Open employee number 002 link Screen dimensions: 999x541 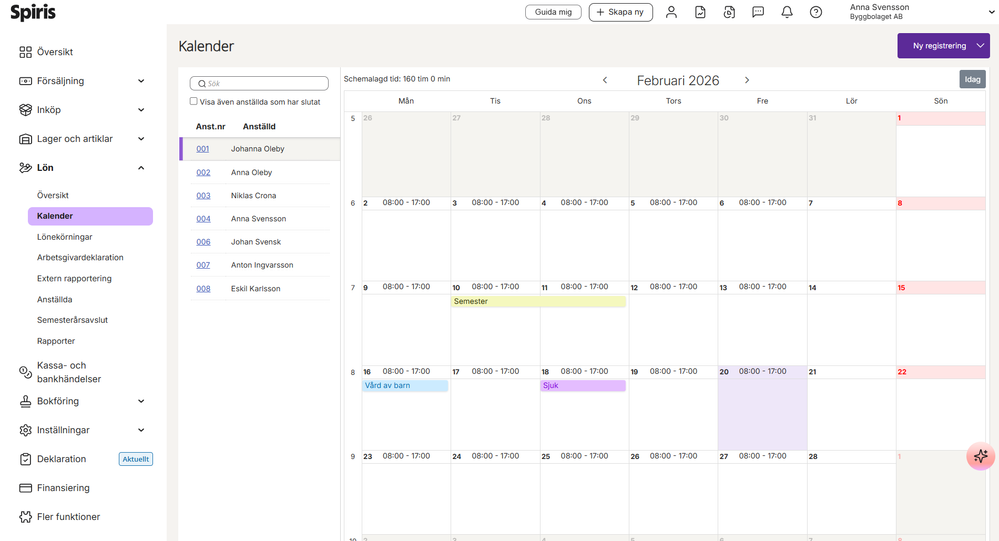tap(203, 173)
